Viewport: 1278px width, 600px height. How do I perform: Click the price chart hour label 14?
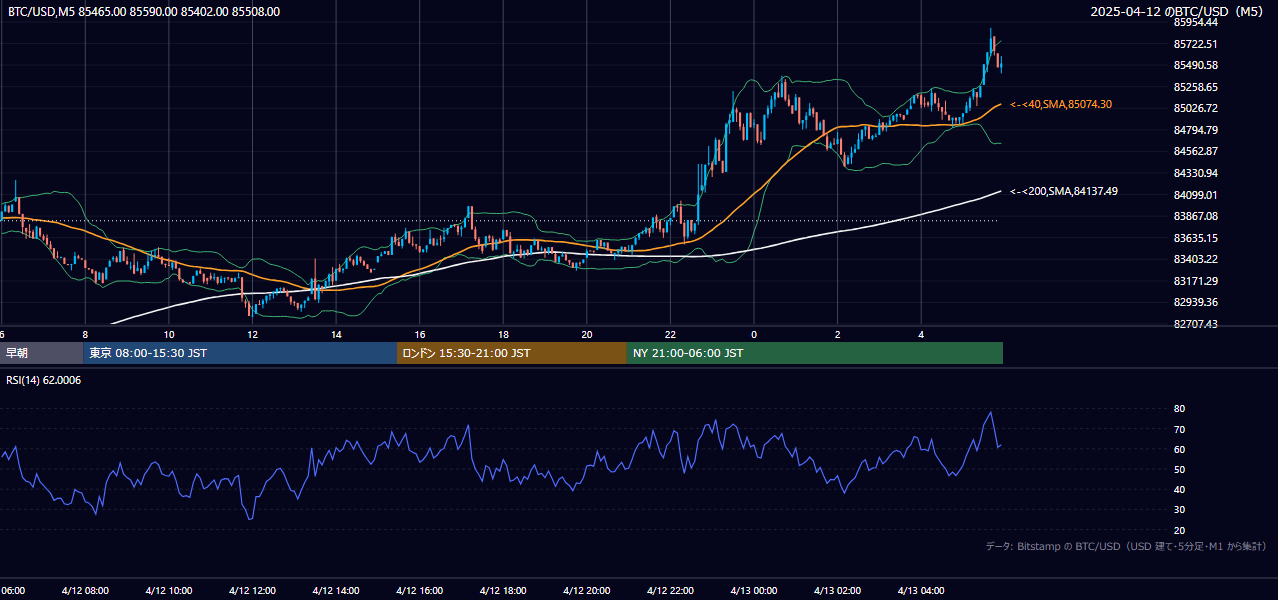(336, 335)
